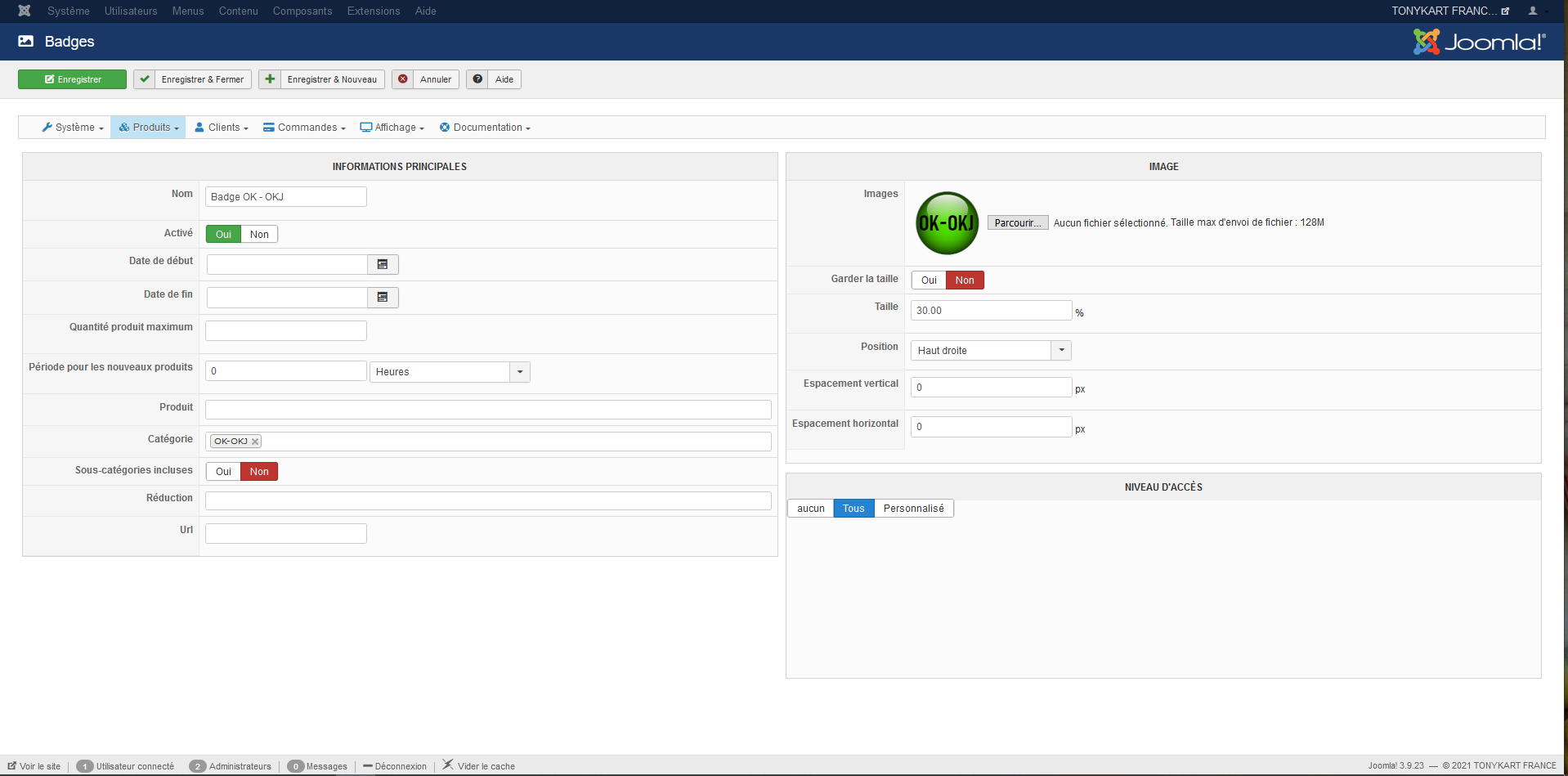
Task: Click the Espacement vertical field
Action: coord(991,387)
